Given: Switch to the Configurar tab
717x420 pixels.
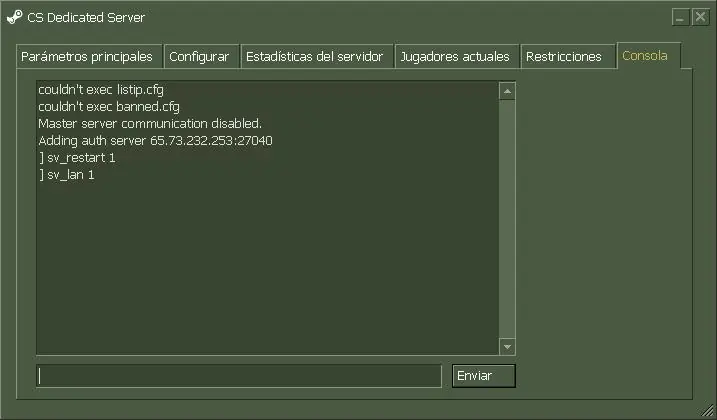Looking at the screenshot, I should tap(201, 56).
